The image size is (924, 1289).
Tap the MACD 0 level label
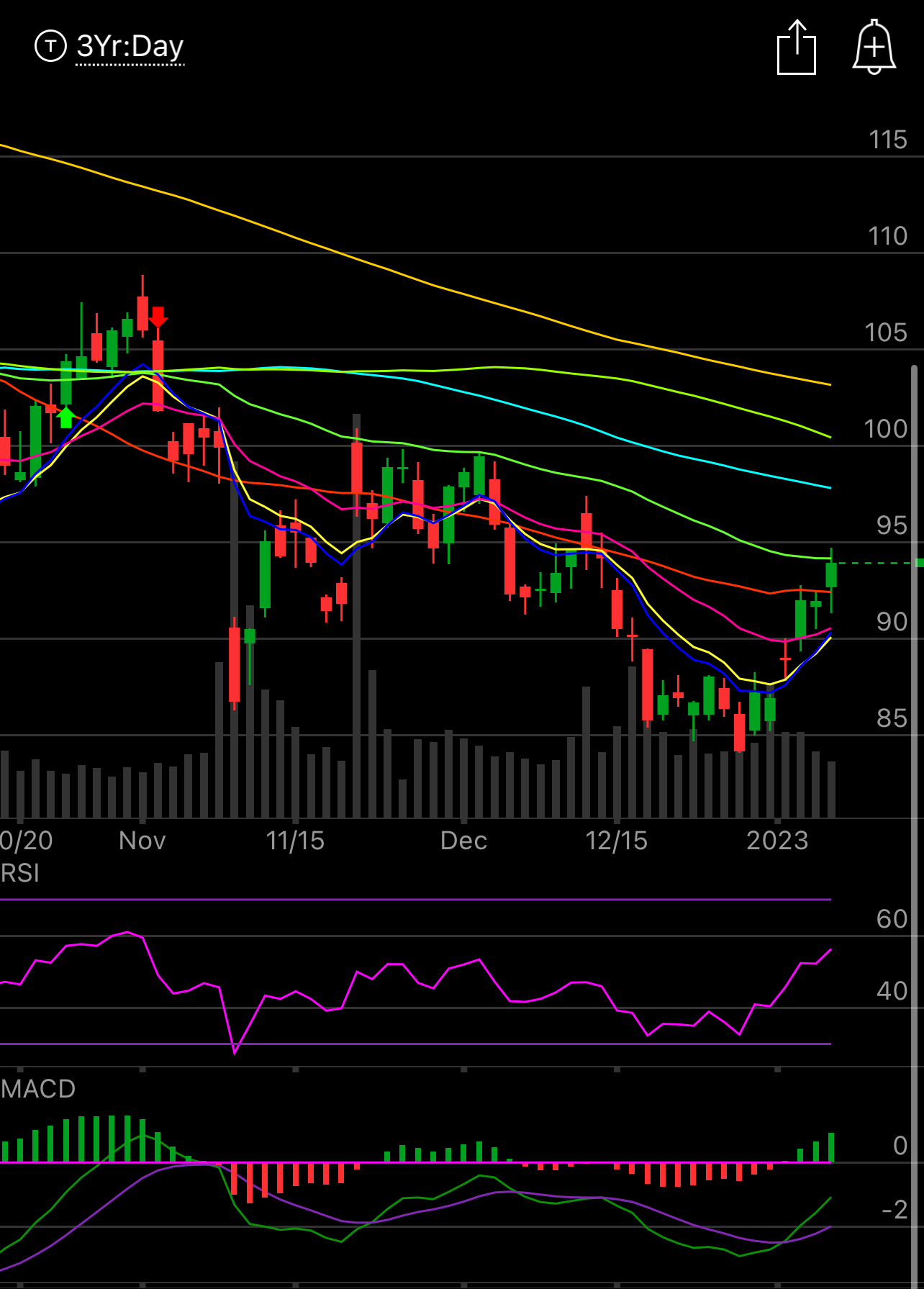coord(900,1146)
